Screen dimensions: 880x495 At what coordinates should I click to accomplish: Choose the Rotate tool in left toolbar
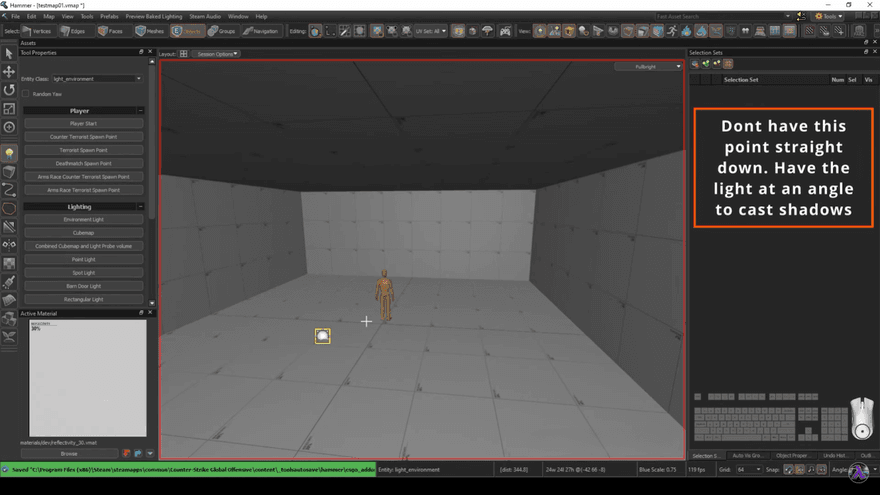[9, 90]
